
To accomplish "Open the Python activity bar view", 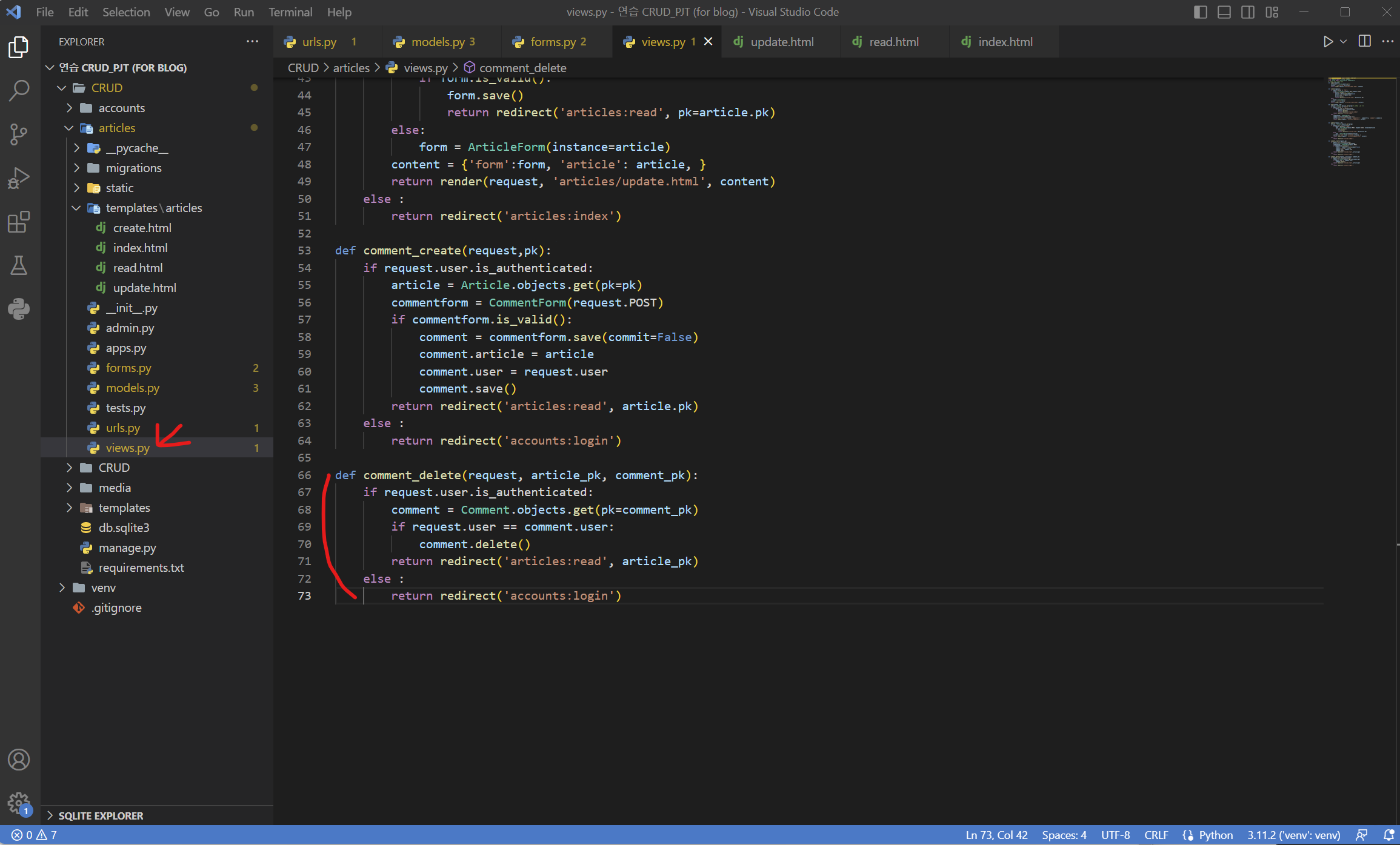I will pos(19,309).
